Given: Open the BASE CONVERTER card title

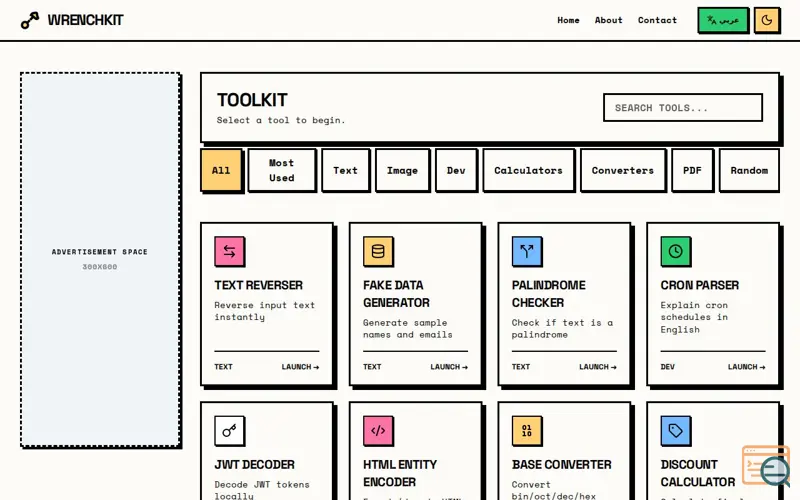Looking at the screenshot, I should point(562,465).
